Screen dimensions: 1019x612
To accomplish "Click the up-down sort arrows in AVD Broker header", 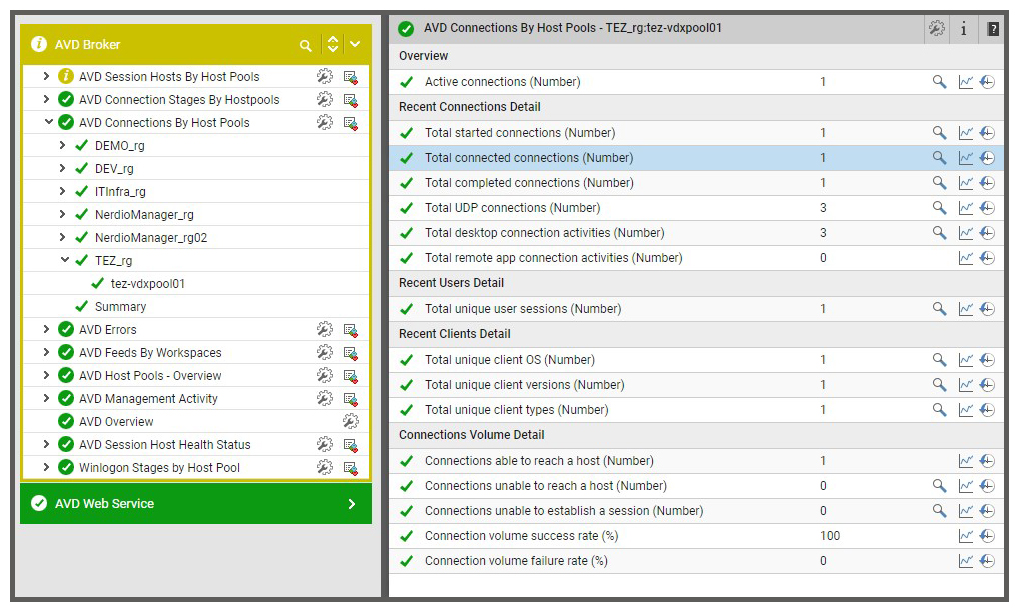I will 333,44.
